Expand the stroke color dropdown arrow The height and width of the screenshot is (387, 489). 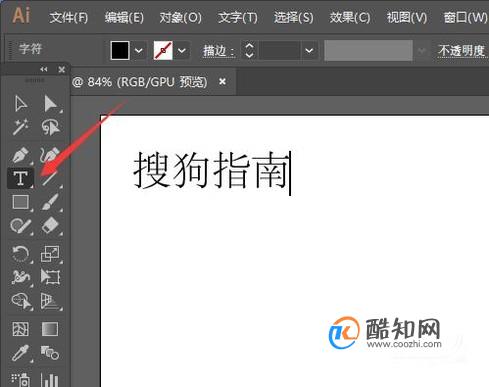click(182, 51)
